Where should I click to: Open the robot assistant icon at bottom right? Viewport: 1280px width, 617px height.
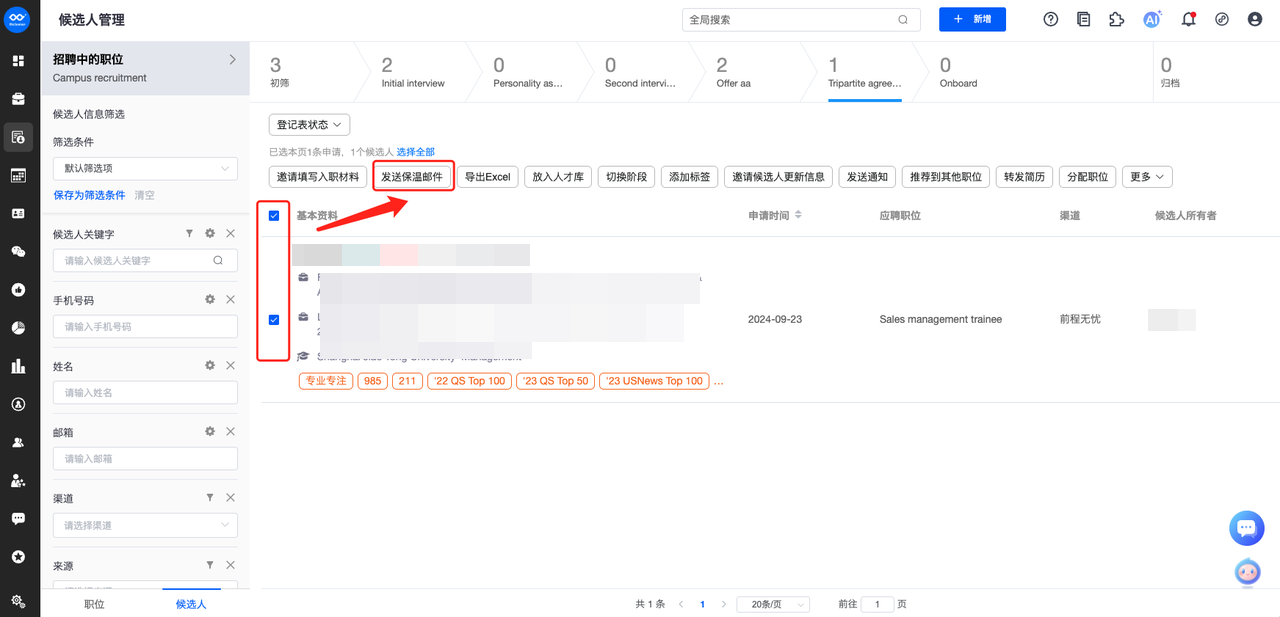point(1247,572)
